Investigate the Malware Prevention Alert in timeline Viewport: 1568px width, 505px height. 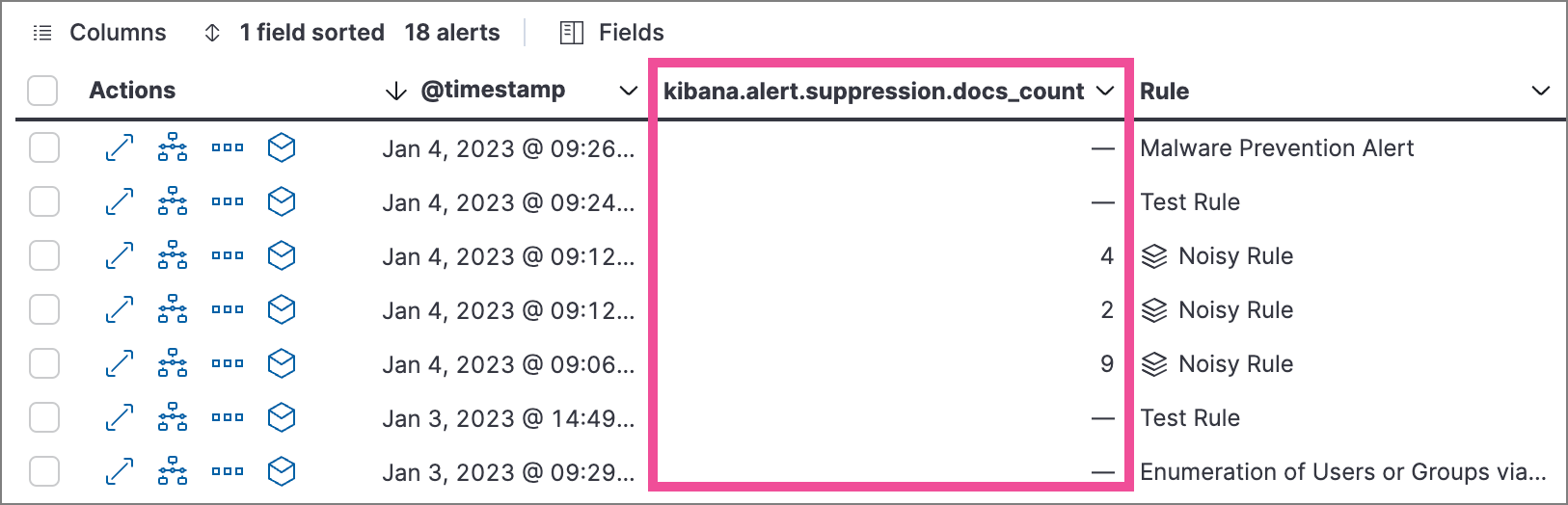click(281, 147)
